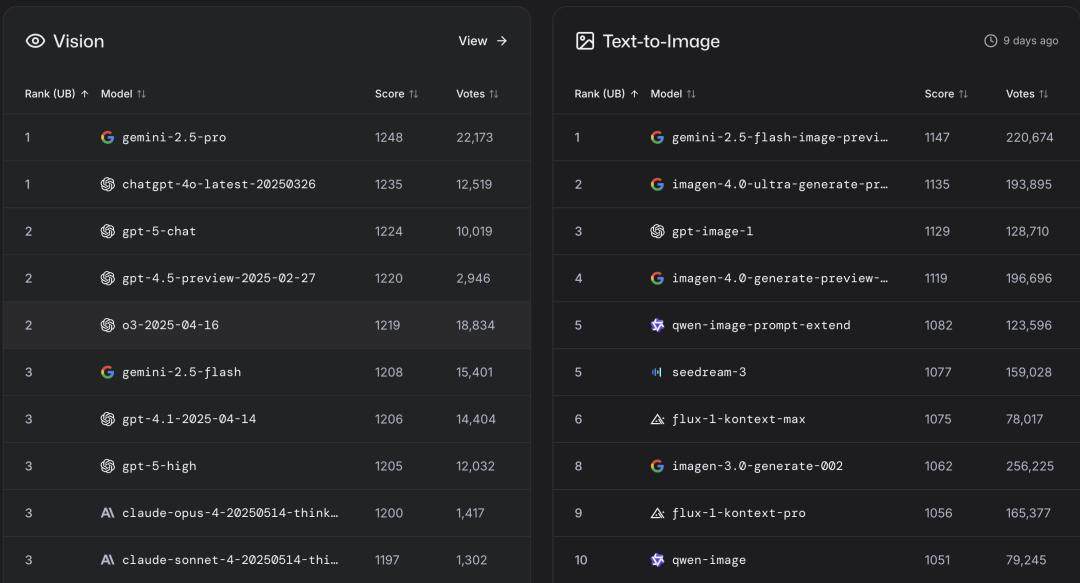1080x583 pixels.
Task: Click the OpenAI logo beside gpt-5-chat
Action: tap(107, 231)
